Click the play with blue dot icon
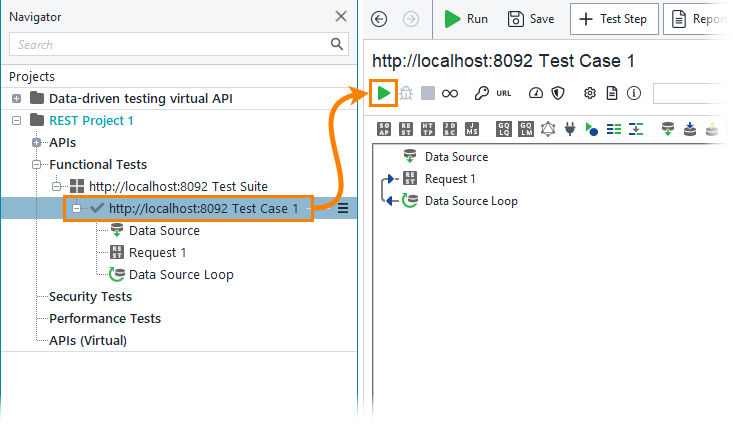Image resolution: width=733 pixels, height=425 pixels. click(x=591, y=129)
